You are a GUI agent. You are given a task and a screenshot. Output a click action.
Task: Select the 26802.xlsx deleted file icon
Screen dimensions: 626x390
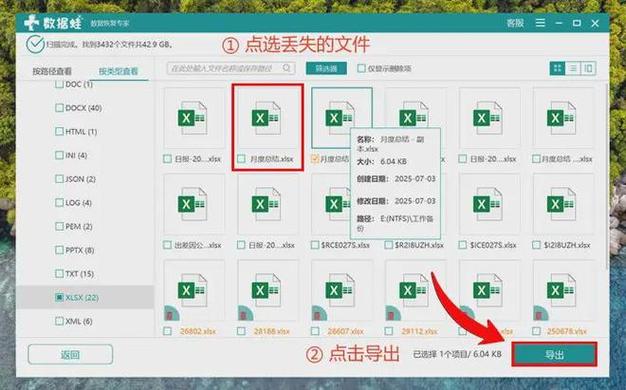click(193, 291)
